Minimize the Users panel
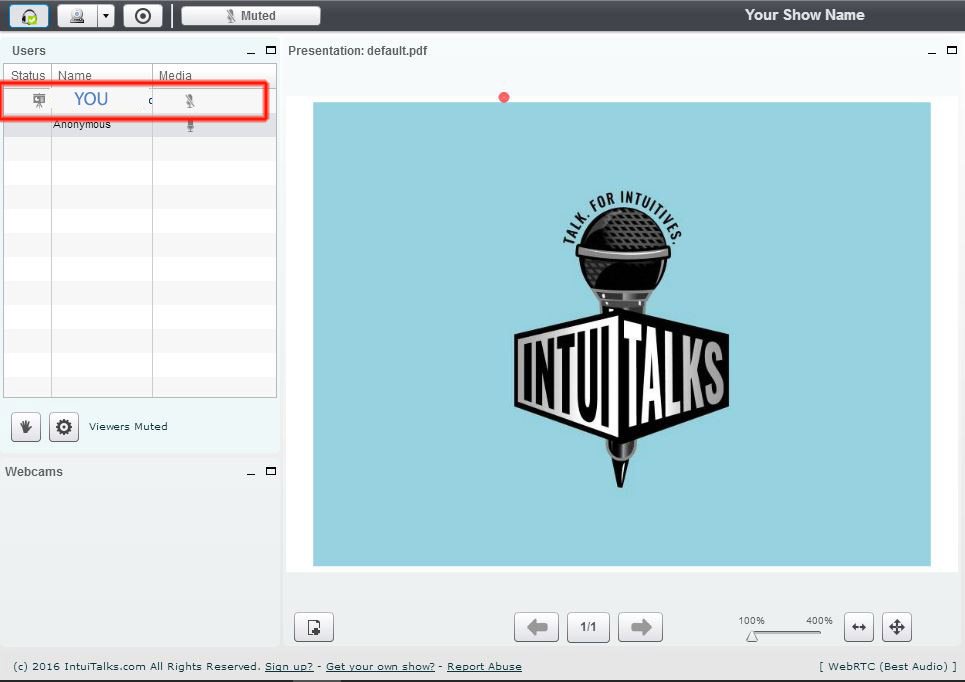Screen dimensions: 965x682 pos(250,52)
